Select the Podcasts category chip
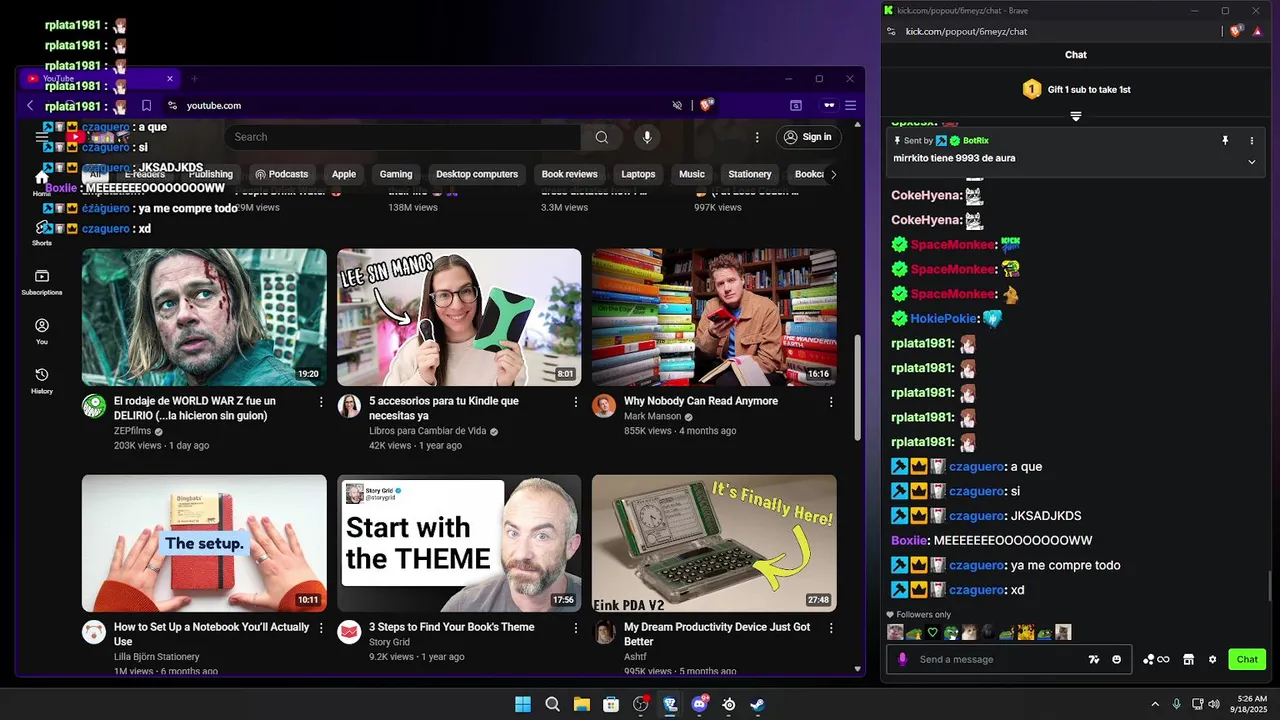This screenshot has width=1280, height=720. tap(281, 174)
